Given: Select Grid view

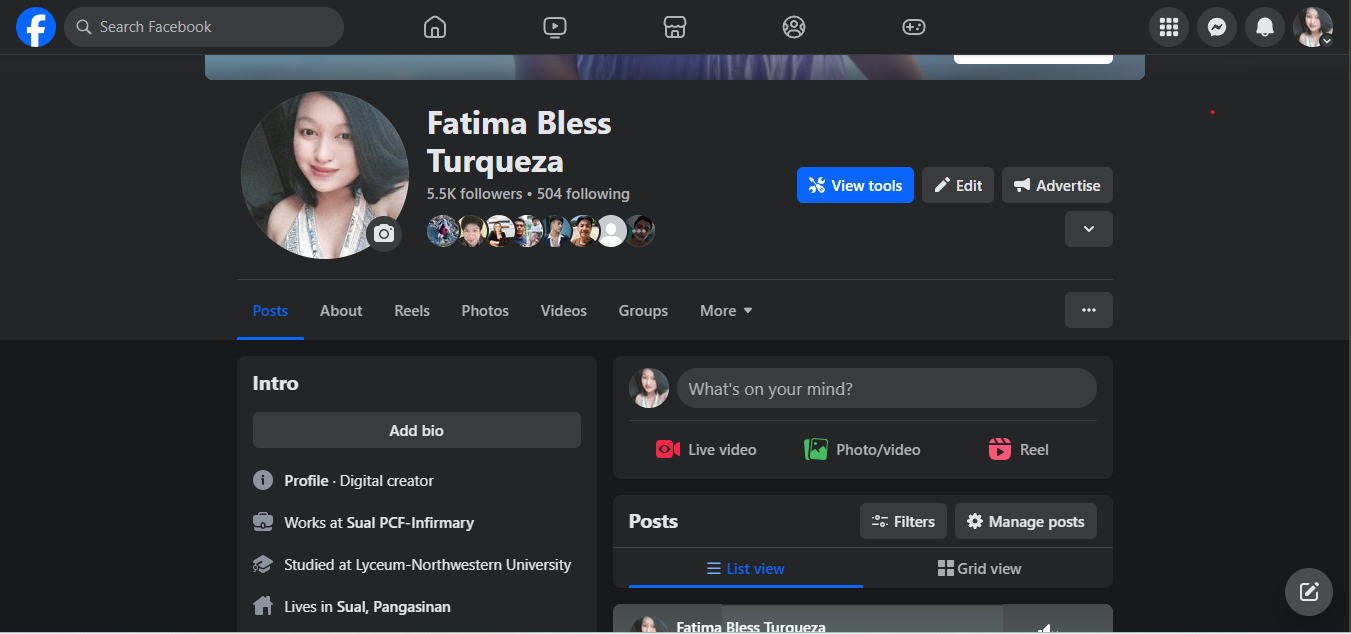Looking at the screenshot, I should coord(980,568).
